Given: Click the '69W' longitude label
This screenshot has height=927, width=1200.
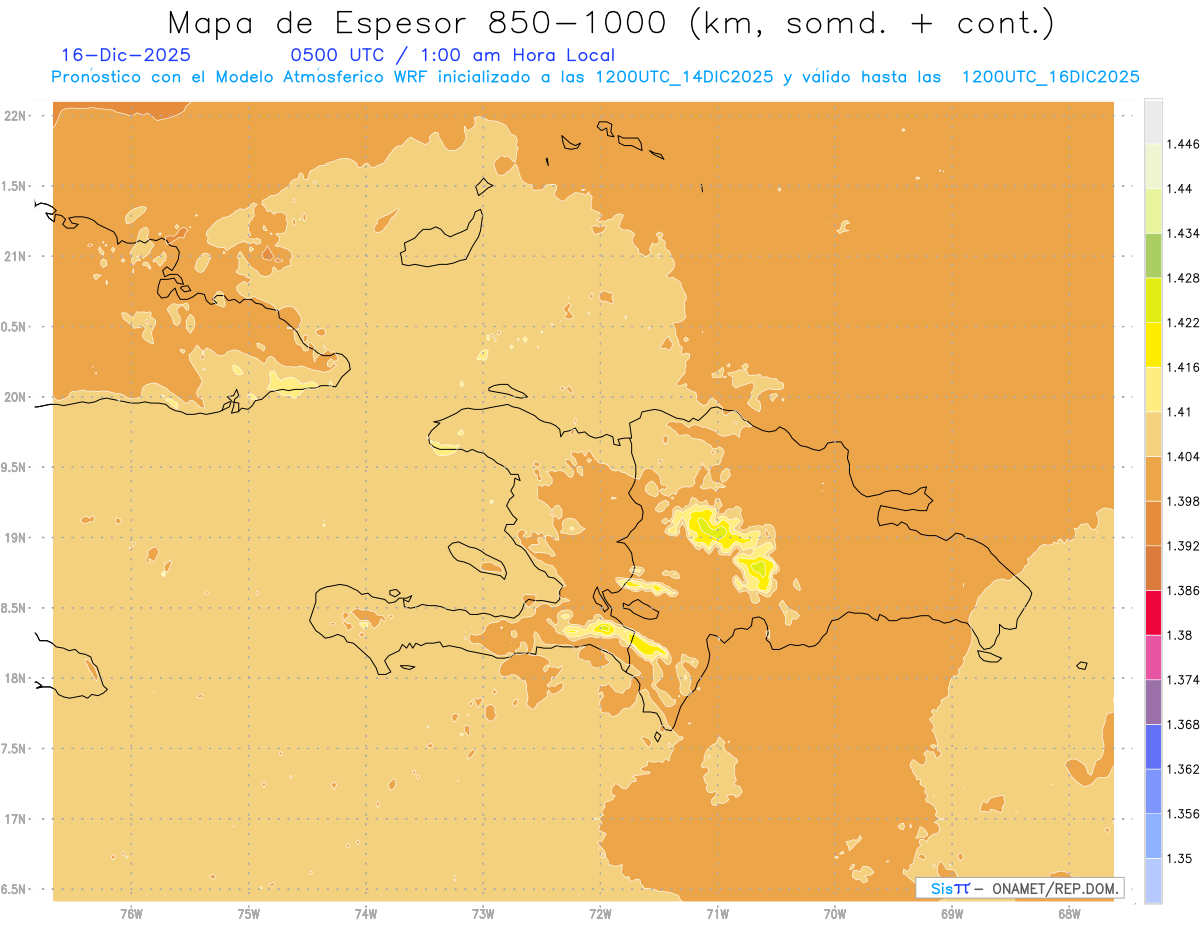Looking at the screenshot, I should coord(952,914).
